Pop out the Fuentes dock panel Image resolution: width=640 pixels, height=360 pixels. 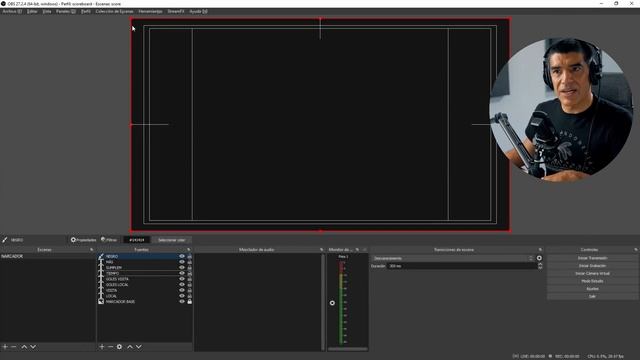click(x=189, y=249)
